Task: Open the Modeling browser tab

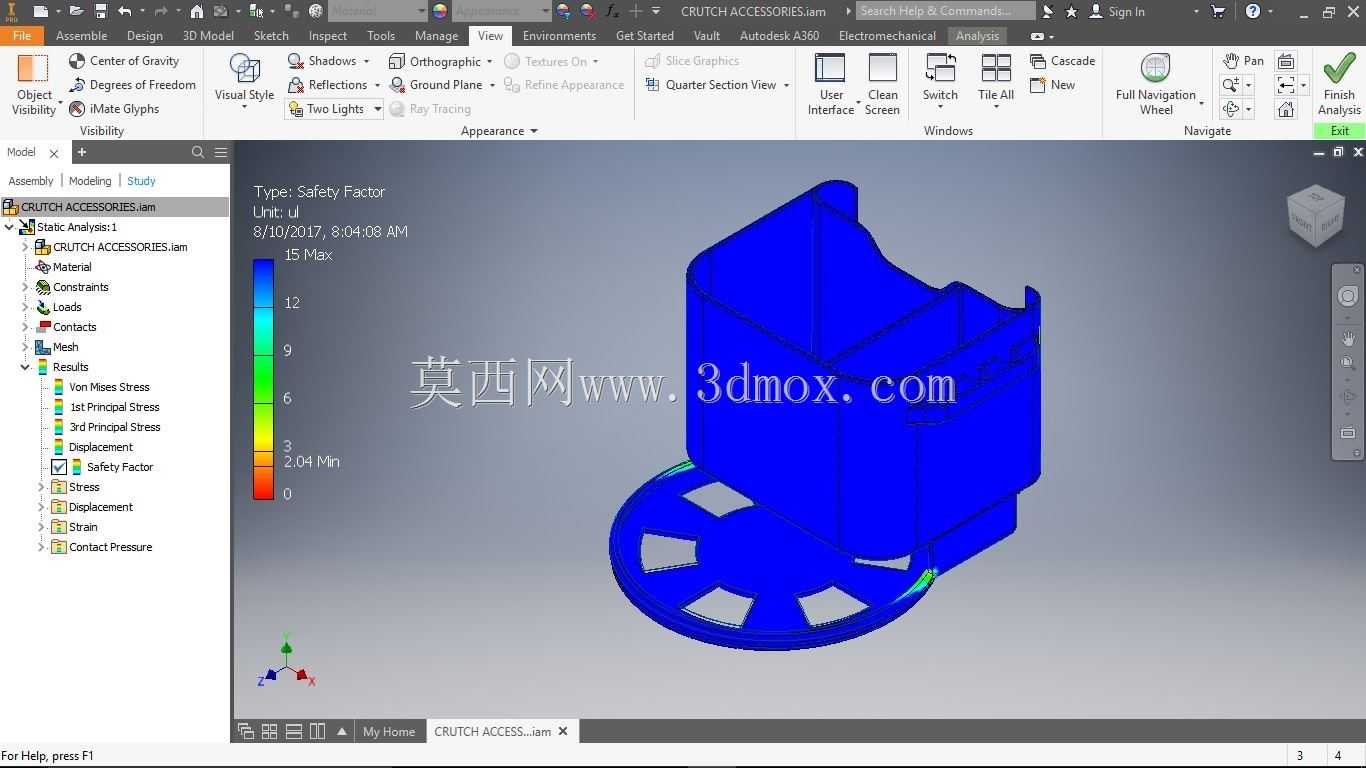Action: [x=90, y=181]
